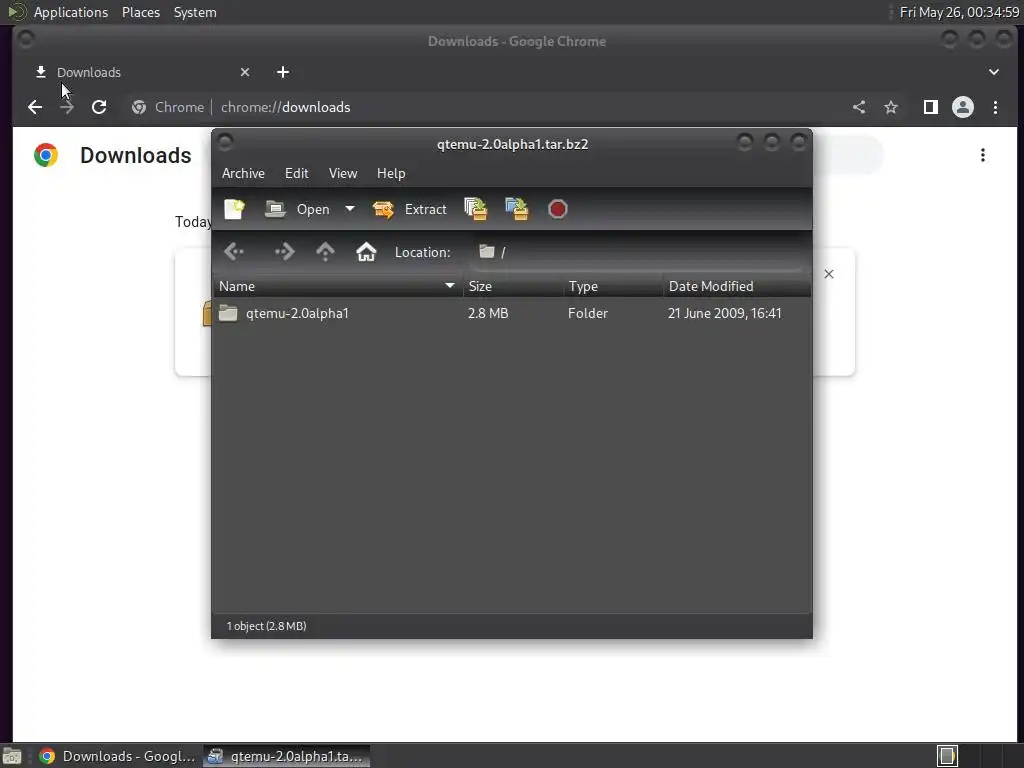The image size is (1024, 768).
Task: Open the Help menu
Action: tap(391, 173)
